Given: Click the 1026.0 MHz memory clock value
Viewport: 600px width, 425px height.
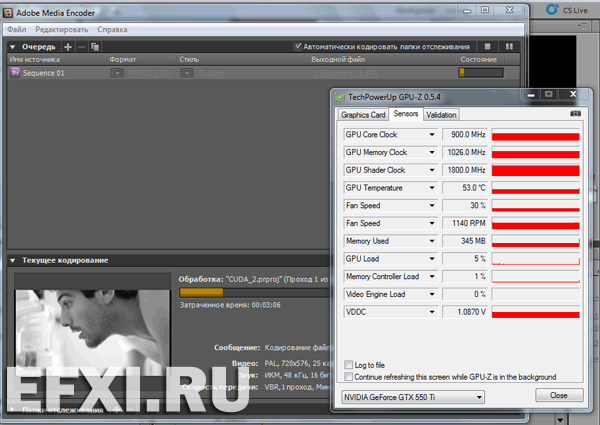Looking at the screenshot, I should (x=465, y=152).
